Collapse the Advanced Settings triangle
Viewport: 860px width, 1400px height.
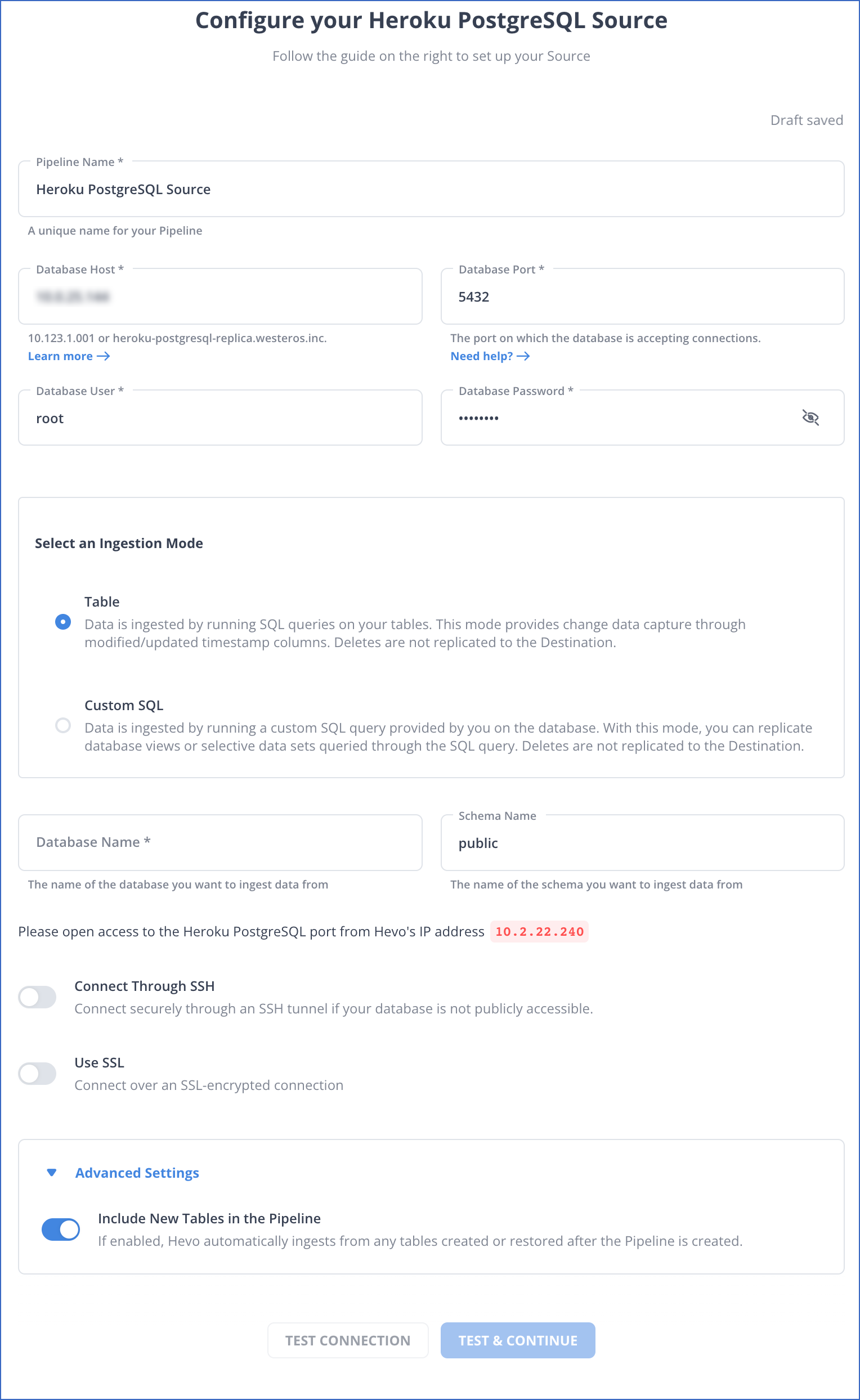click(52, 1173)
